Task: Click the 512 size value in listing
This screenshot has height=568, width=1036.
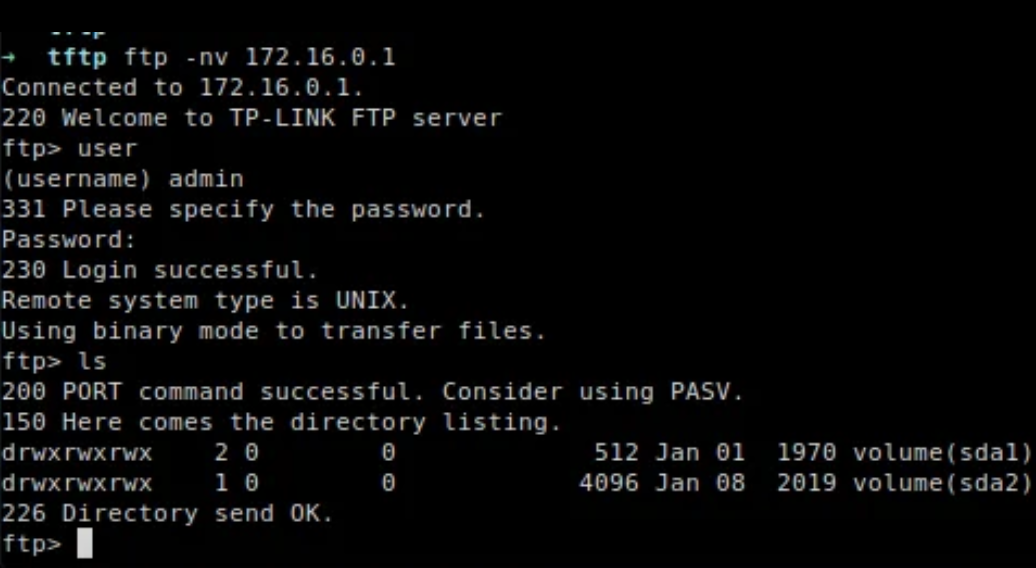Action: 616,453
